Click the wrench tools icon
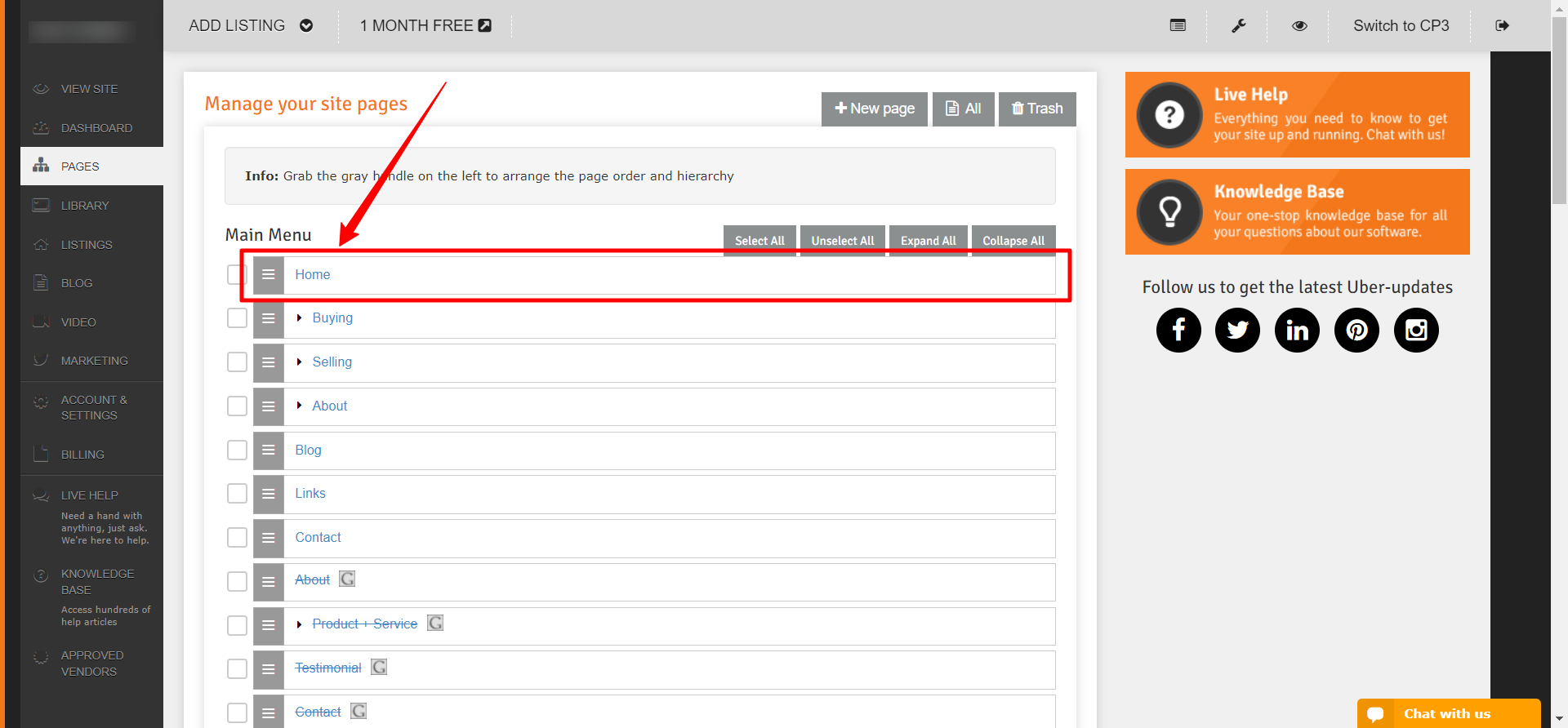This screenshot has height=728, width=1568. click(x=1239, y=25)
